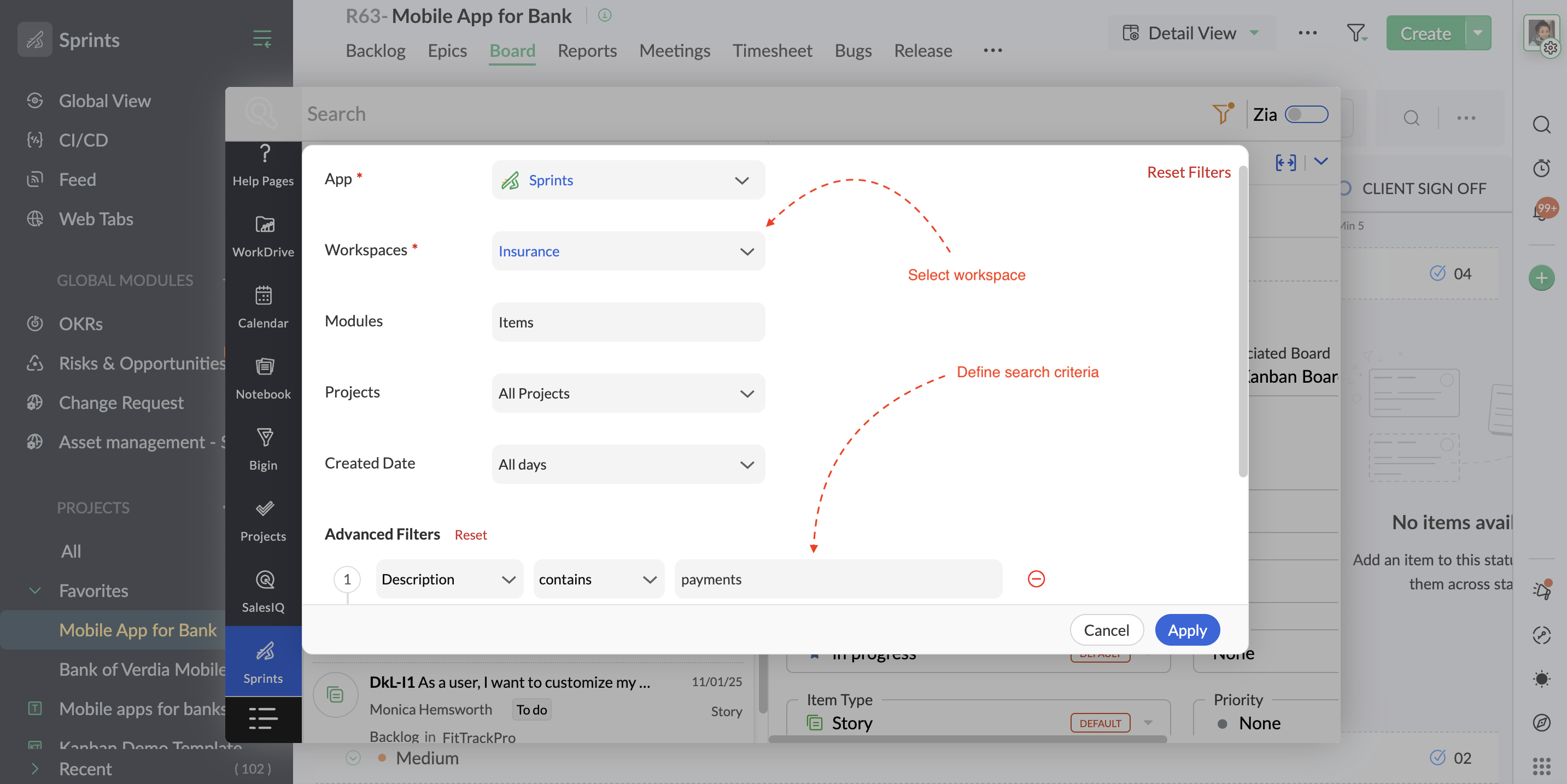The image size is (1567, 784).
Task: Open the Workspaces dropdown showing Insurance
Action: click(x=628, y=251)
